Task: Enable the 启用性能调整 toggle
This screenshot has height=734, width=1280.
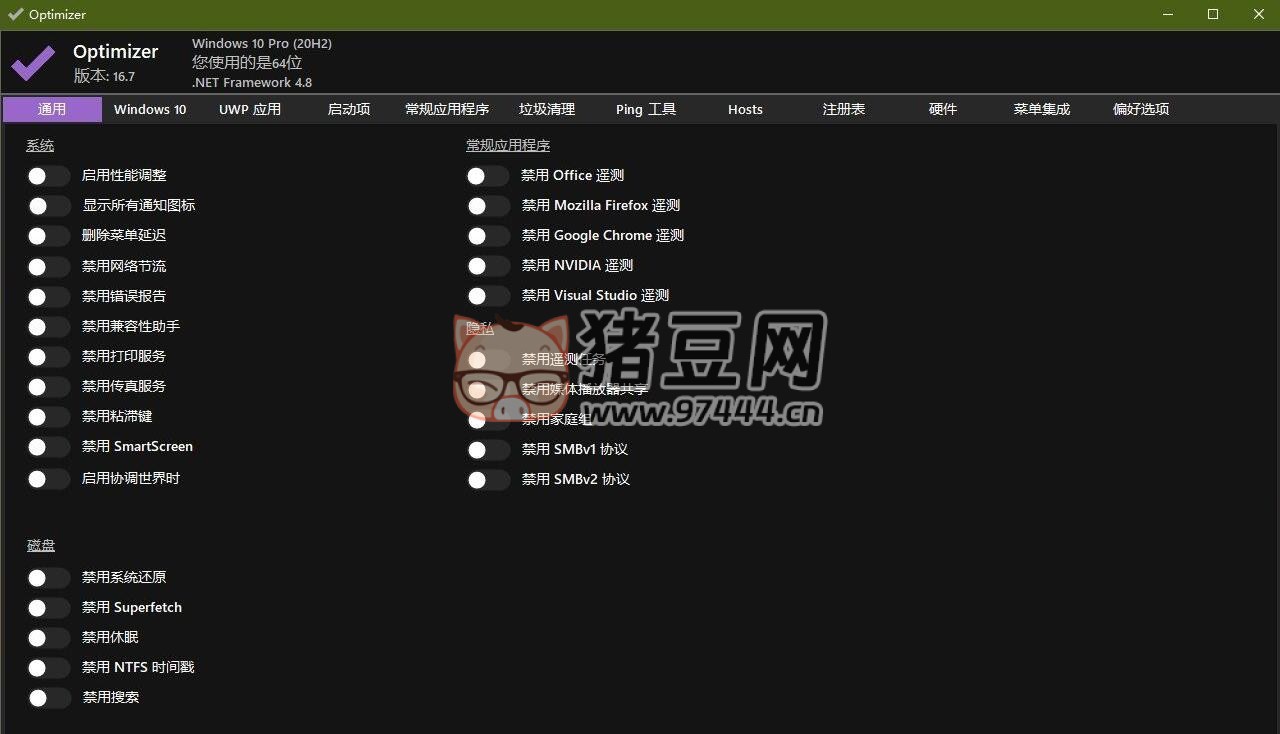Action: tap(47, 176)
